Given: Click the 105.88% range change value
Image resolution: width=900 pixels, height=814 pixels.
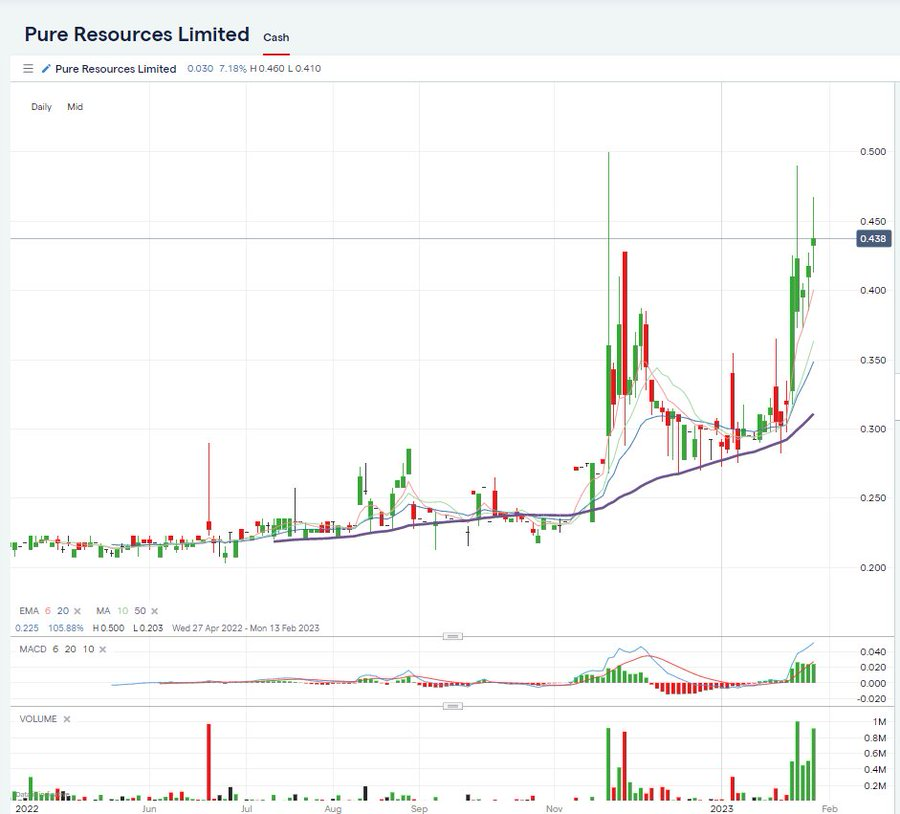Looking at the screenshot, I should click(66, 628).
